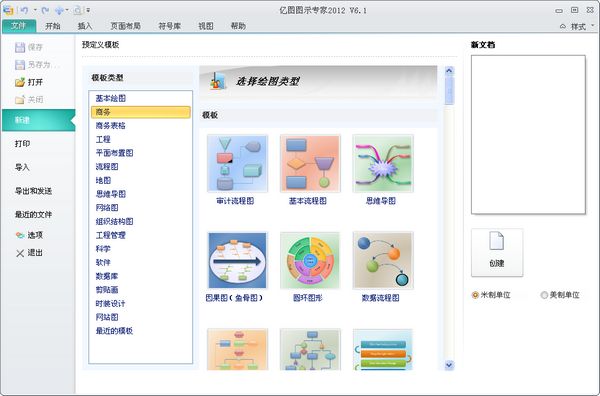This screenshot has width=600, height=396.
Task: Choose the 时装设计 template category
Action: pos(111,304)
